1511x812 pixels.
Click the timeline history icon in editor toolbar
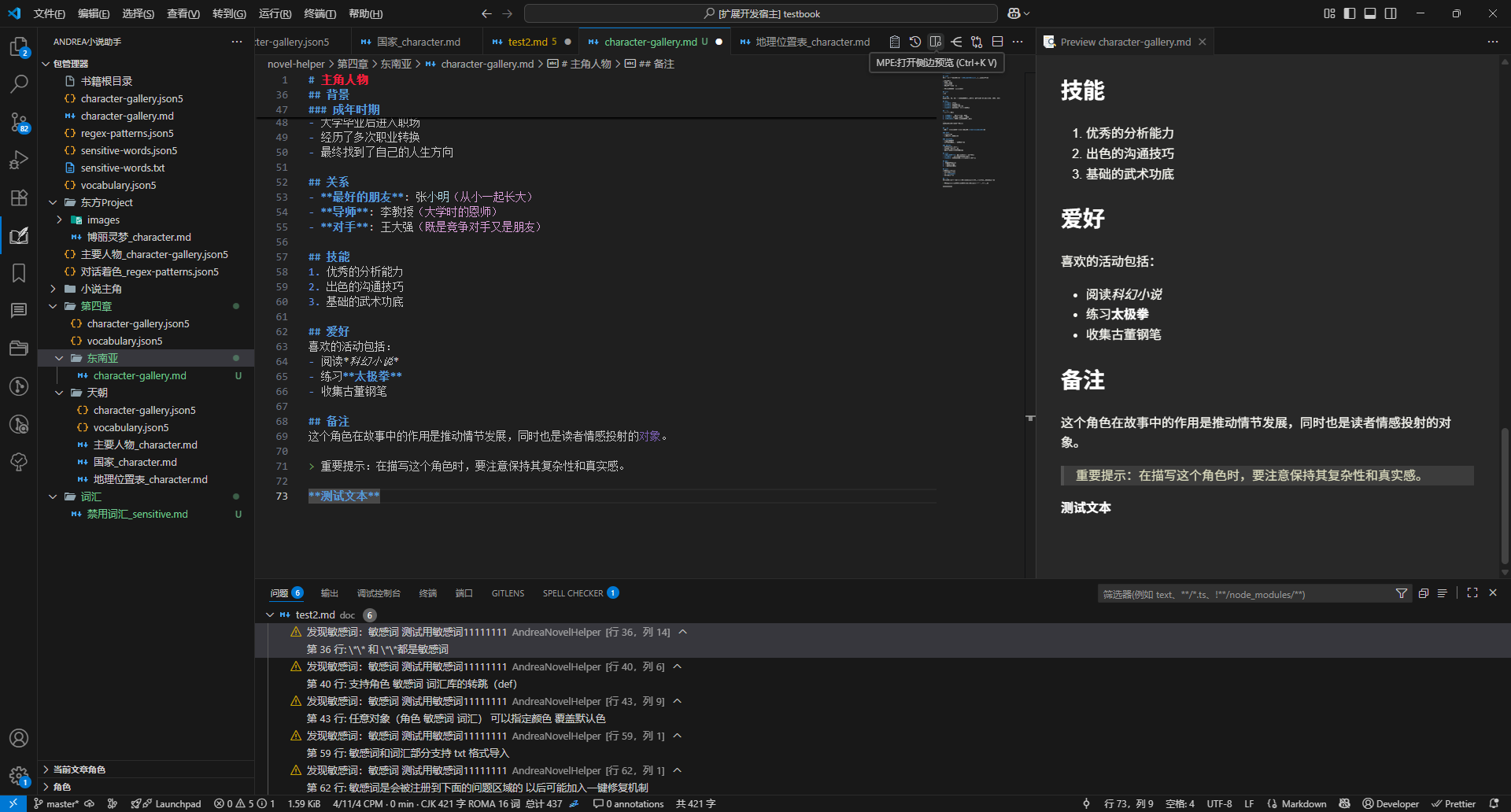point(915,42)
